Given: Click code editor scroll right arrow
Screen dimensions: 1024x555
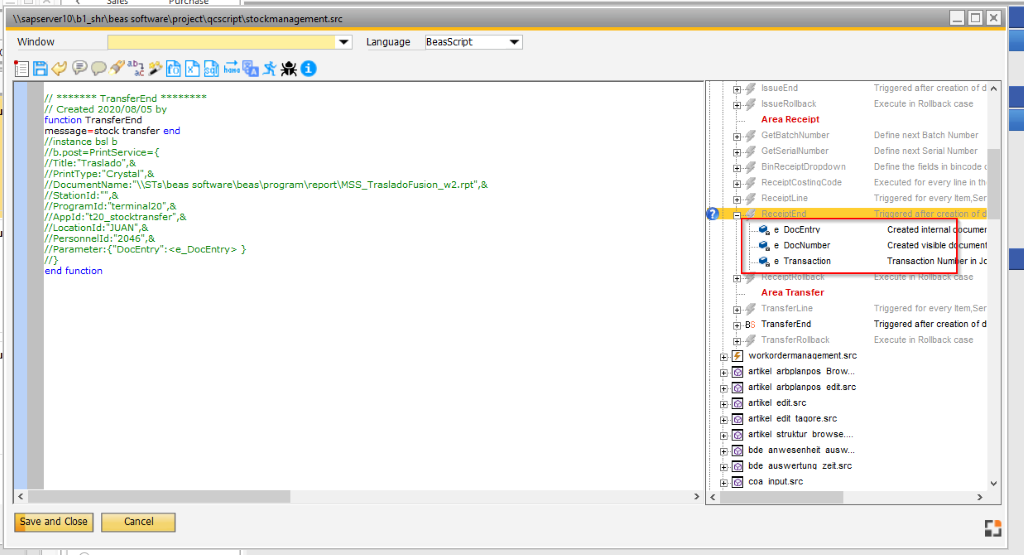Looking at the screenshot, I should pyautogui.click(x=696, y=497).
